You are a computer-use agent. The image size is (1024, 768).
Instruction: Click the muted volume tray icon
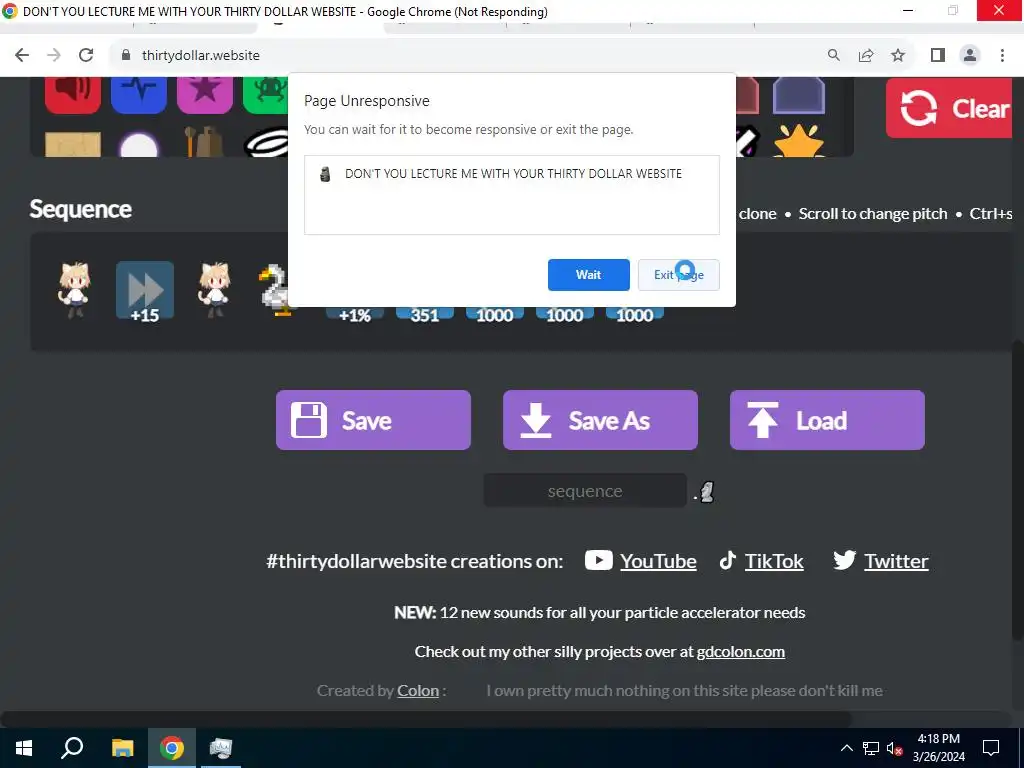coord(895,748)
